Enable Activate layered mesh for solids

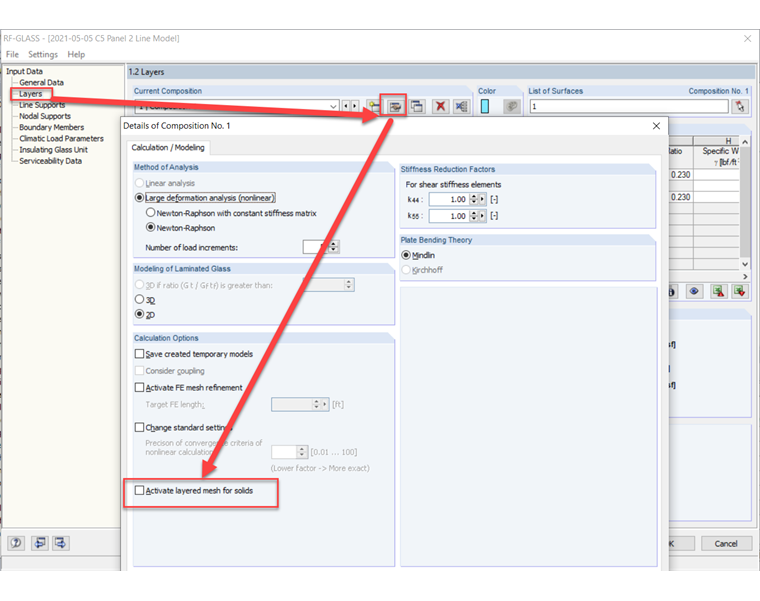tap(140, 490)
